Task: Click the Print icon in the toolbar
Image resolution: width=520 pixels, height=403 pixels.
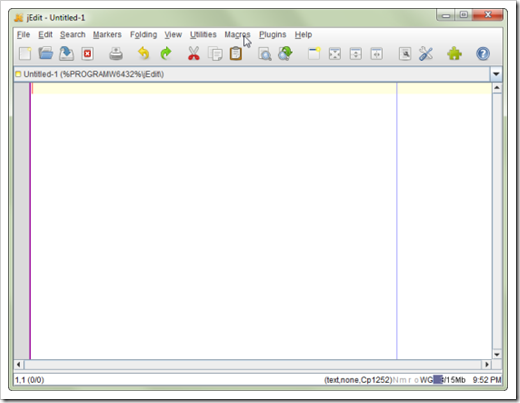Action: pos(116,54)
